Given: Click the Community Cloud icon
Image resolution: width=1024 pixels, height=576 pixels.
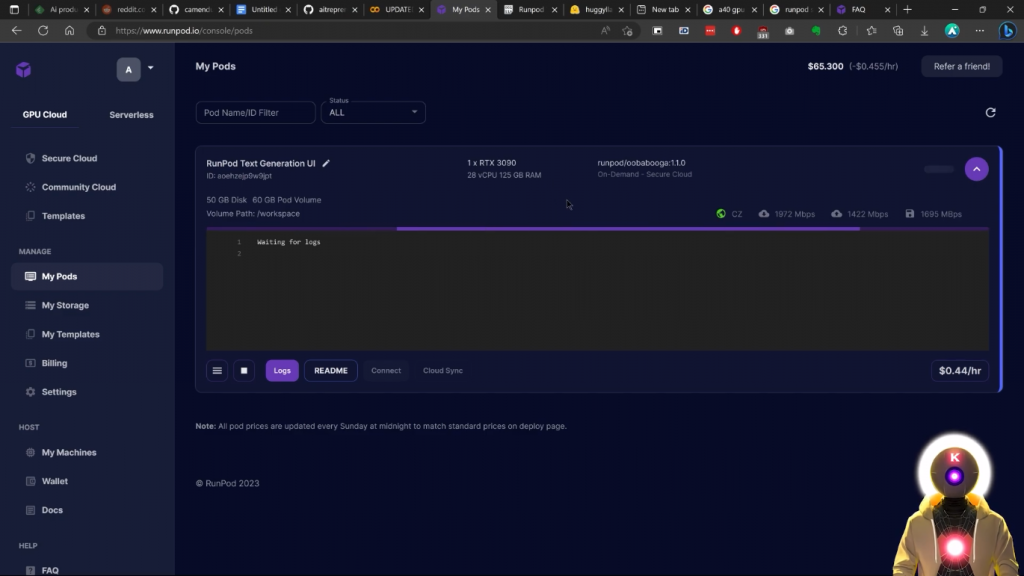Looking at the screenshot, I should tap(30, 187).
